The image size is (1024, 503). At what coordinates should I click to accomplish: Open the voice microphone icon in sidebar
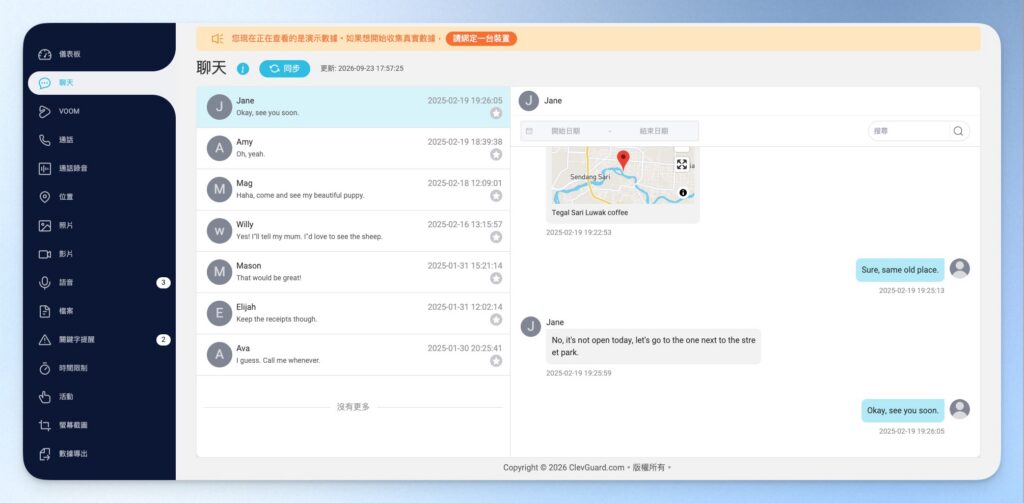pyautogui.click(x=44, y=283)
